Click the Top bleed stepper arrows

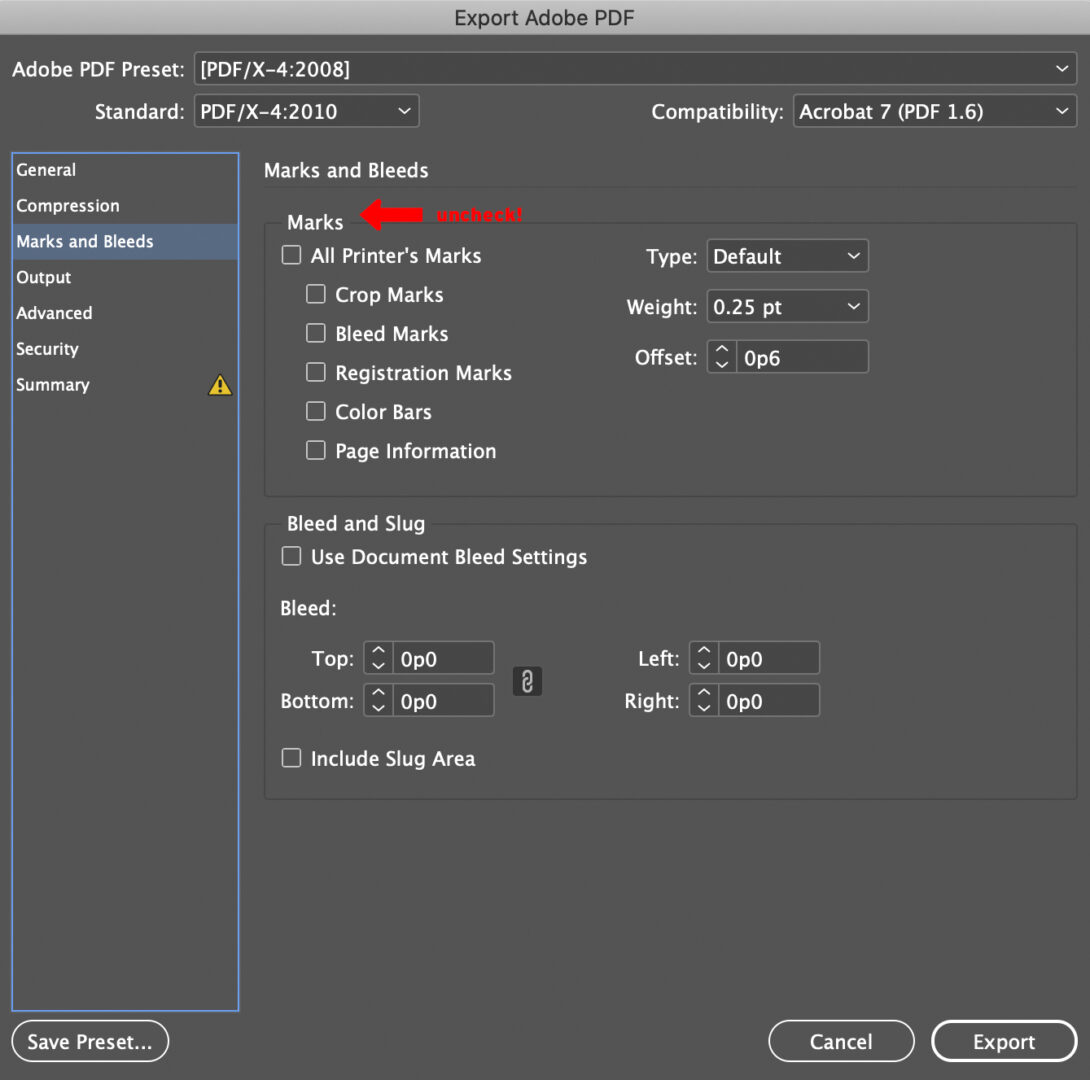point(378,659)
